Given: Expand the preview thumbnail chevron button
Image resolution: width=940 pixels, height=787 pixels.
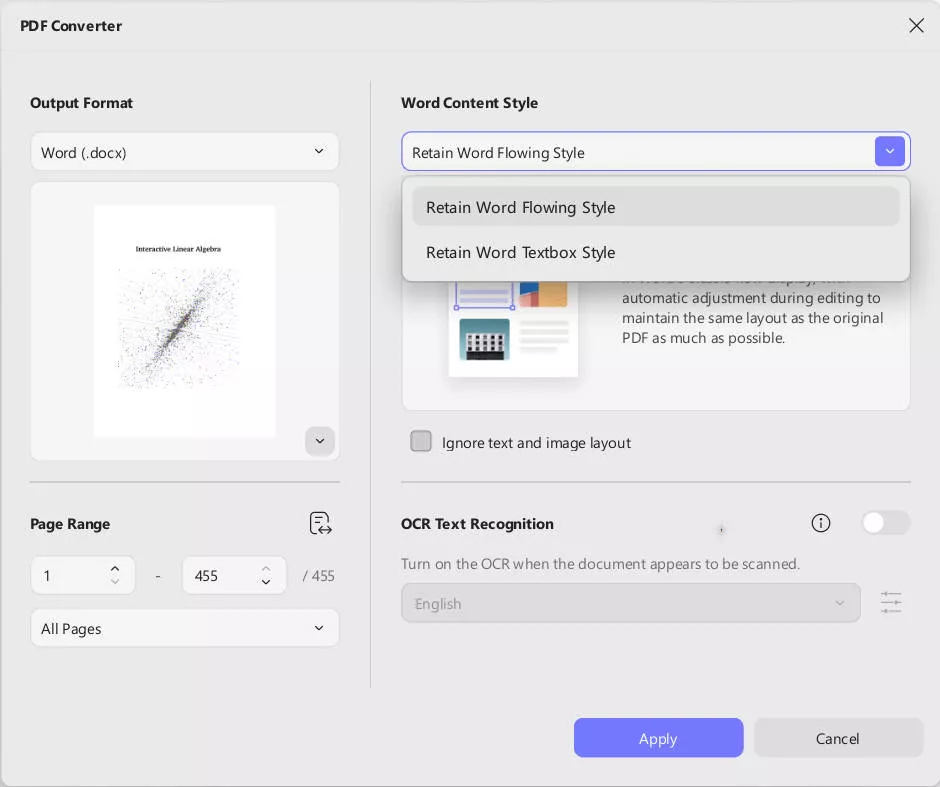Looking at the screenshot, I should tap(320, 441).
